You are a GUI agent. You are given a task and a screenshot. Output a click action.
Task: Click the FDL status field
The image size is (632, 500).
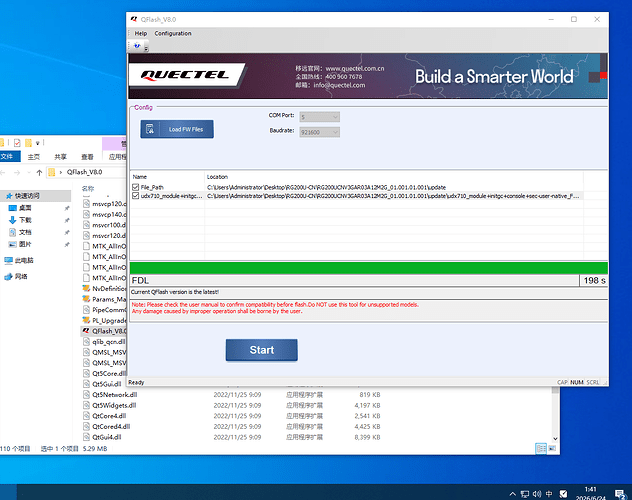[354, 280]
